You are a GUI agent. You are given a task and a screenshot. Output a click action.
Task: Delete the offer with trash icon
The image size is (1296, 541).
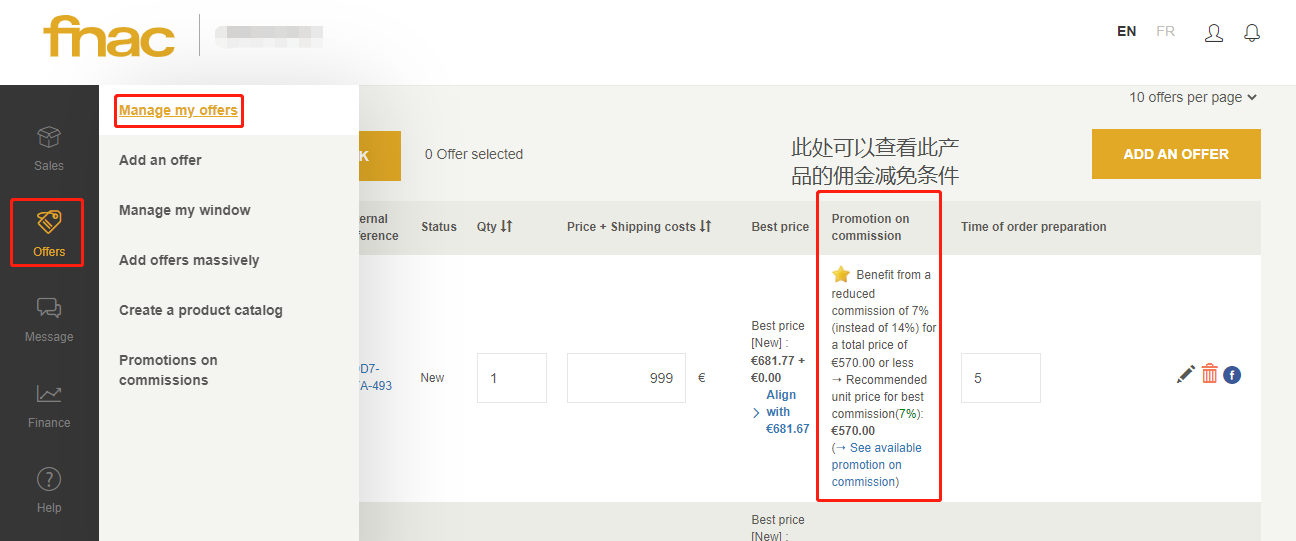(1210, 374)
